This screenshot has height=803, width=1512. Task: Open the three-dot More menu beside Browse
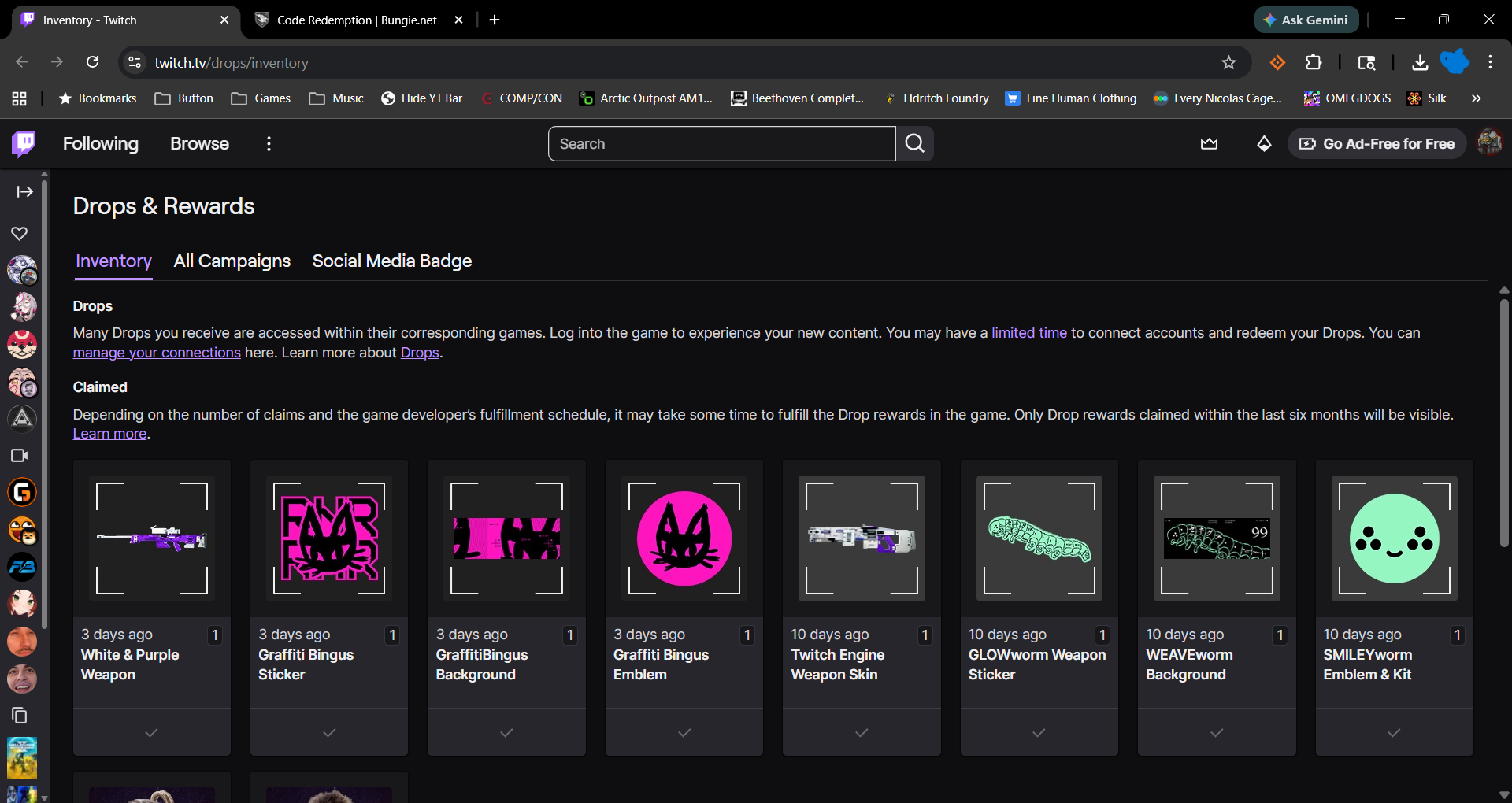point(269,144)
